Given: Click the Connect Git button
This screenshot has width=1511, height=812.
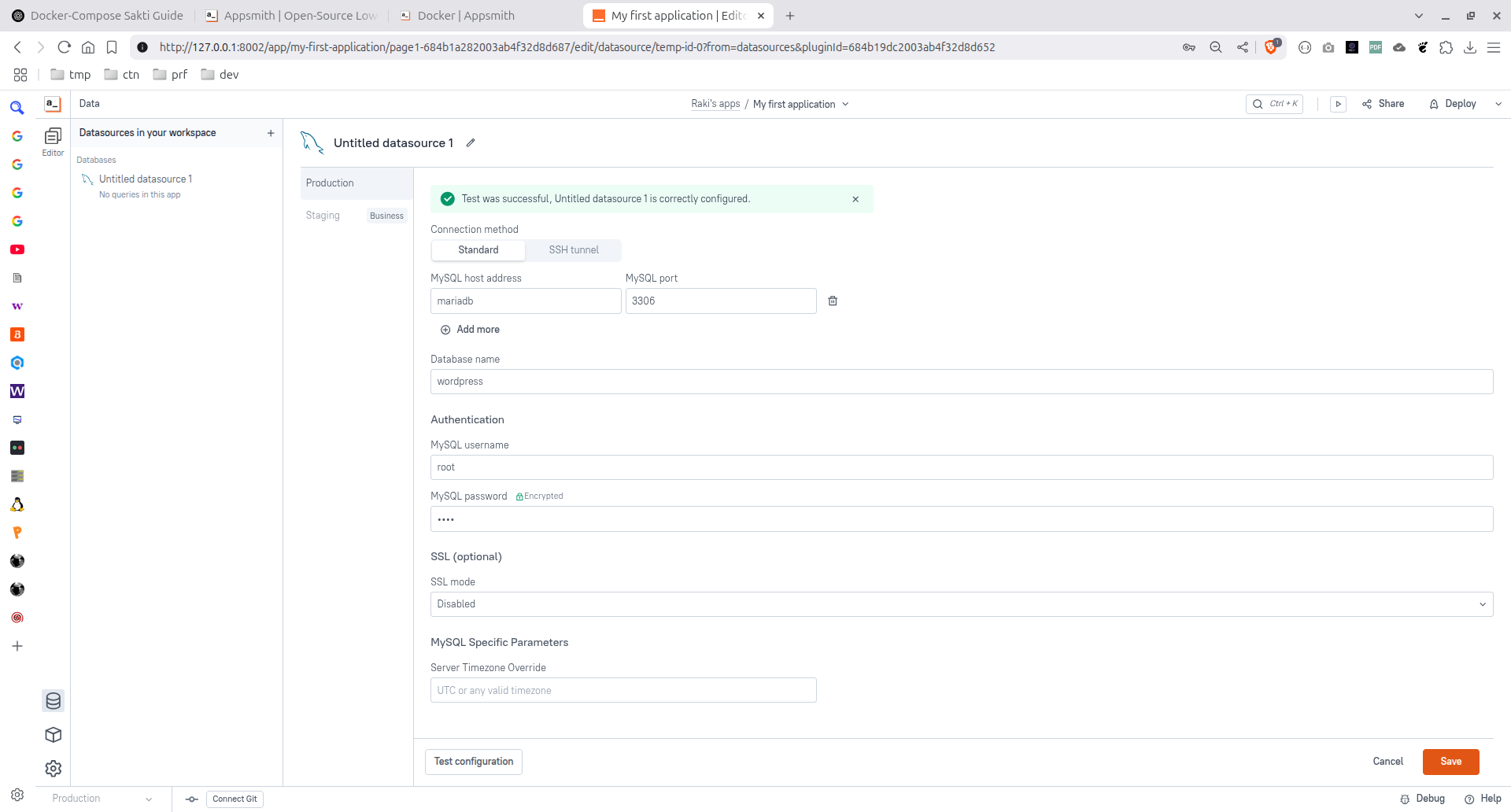Looking at the screenshot, I should click(x=235, y=799).
